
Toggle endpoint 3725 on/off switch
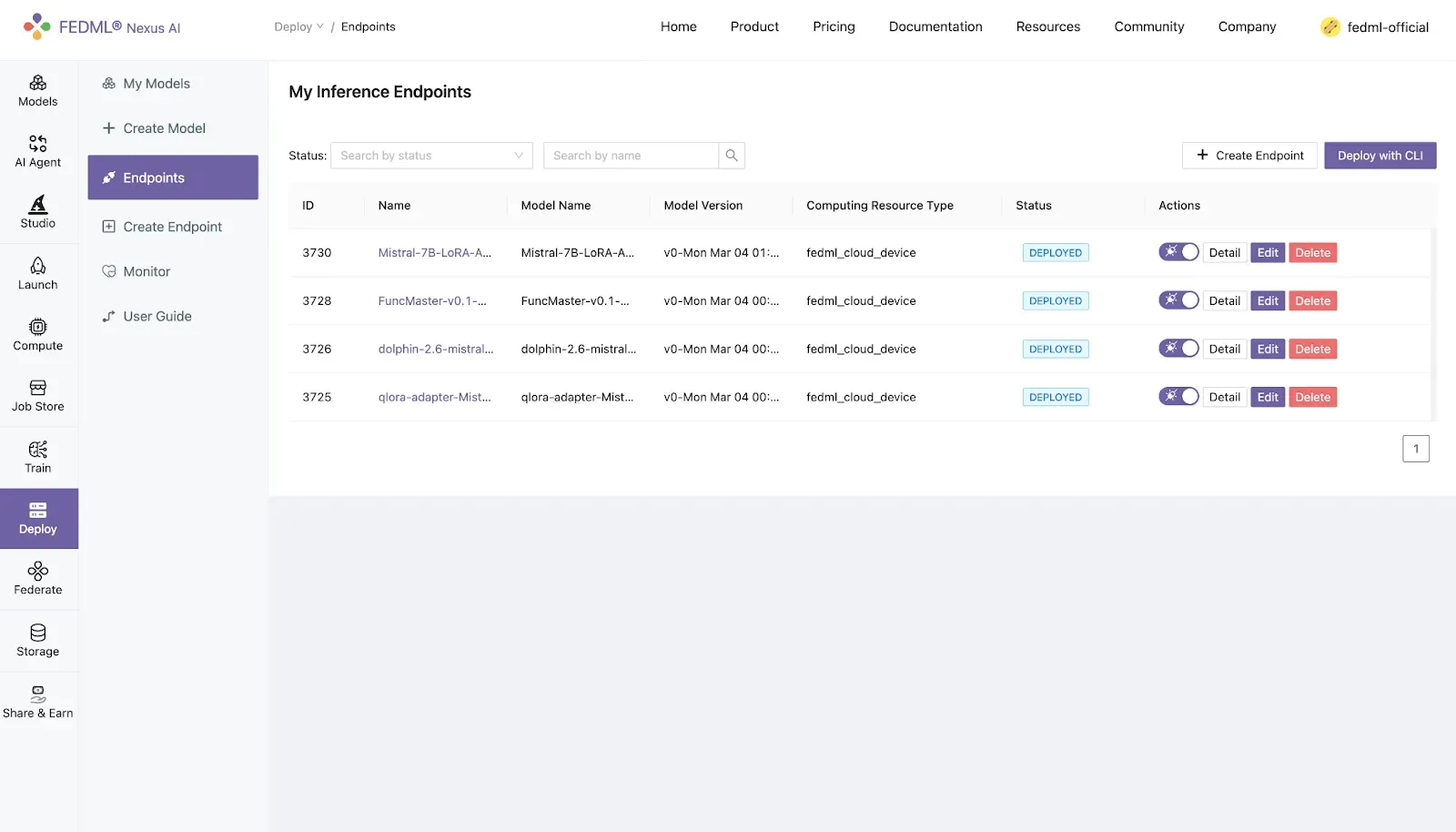(1178, 397)
